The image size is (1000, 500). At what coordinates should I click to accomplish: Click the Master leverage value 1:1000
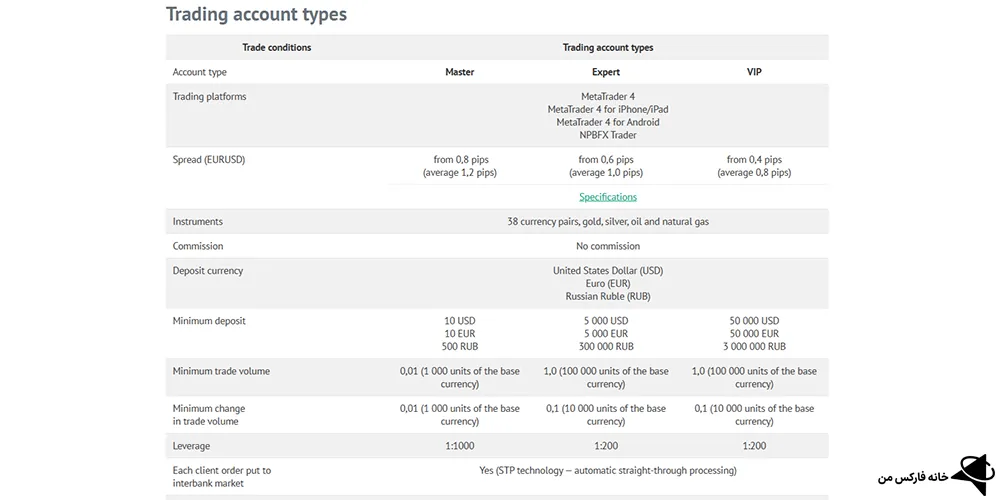[x=459, y=446]
